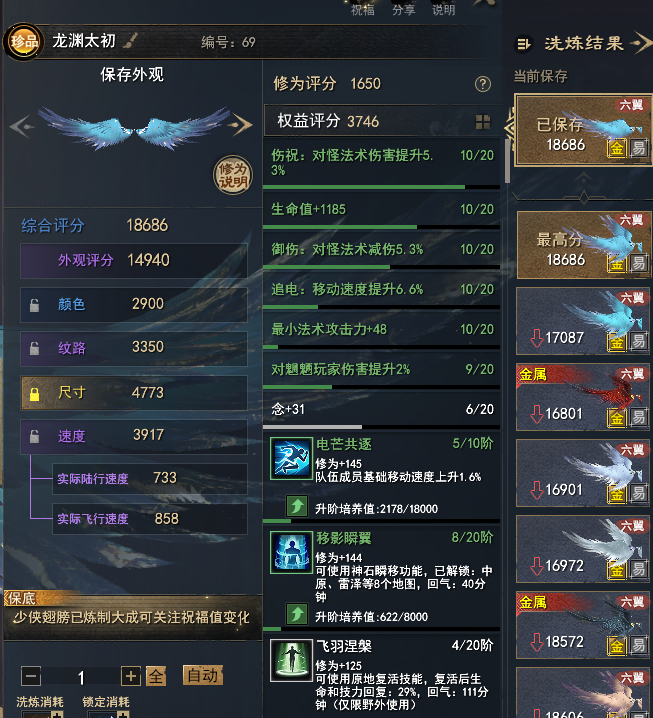
Task: Click the grid icon beside 权益评分
Action: (x=483, y=122)
